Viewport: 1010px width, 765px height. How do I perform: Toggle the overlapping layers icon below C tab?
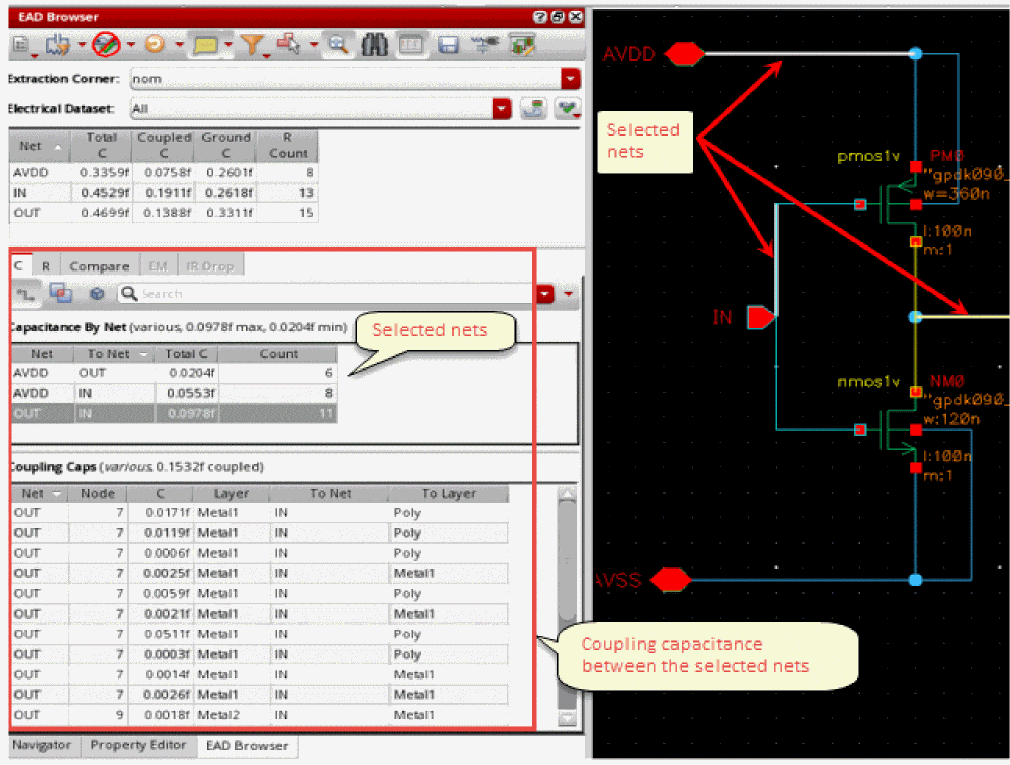[61, 294]
